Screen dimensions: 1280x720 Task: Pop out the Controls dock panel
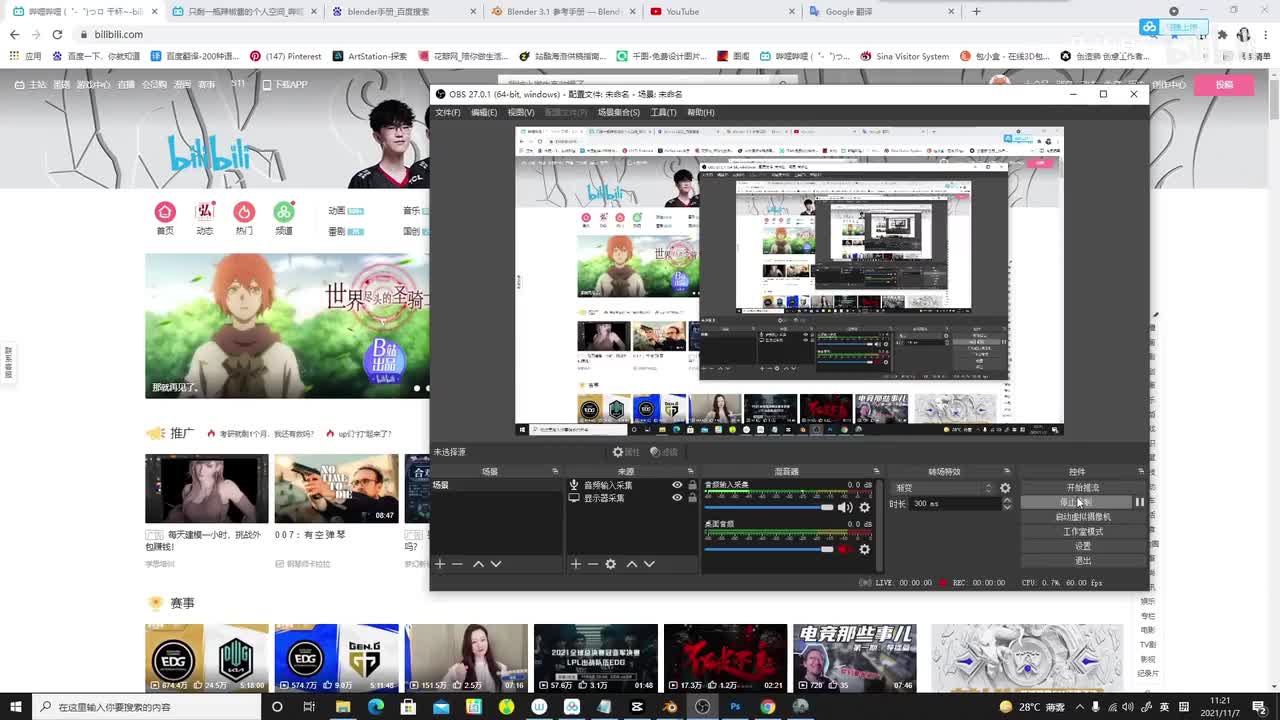1141,471
